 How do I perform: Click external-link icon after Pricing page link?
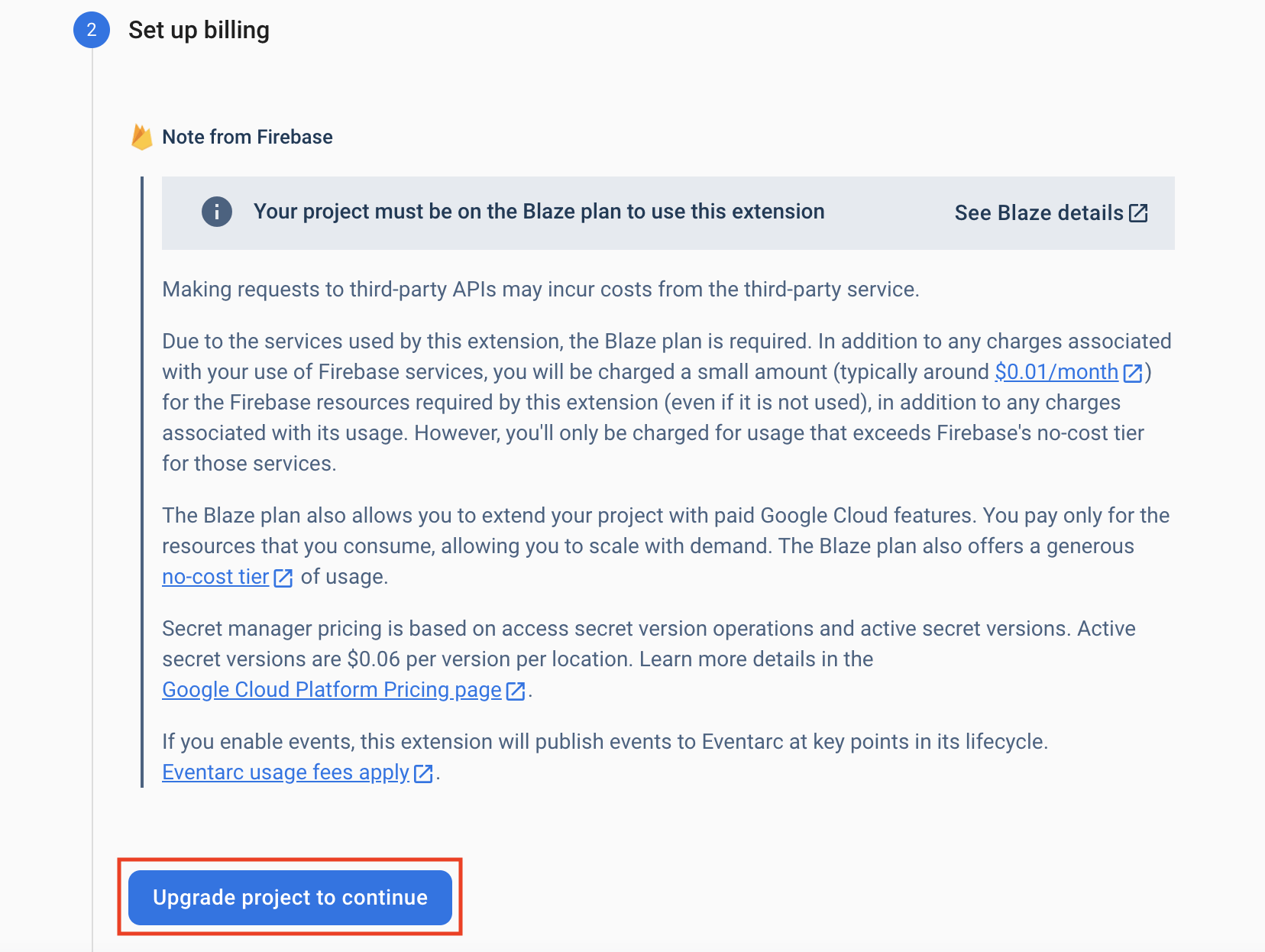click(516, 691)
